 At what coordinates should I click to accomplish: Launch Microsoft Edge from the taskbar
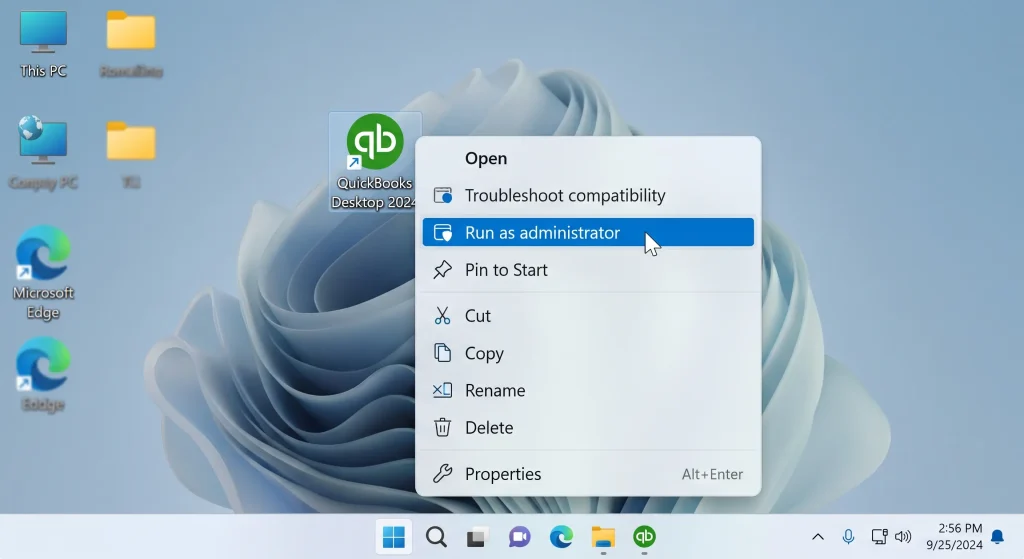point(561,537)
